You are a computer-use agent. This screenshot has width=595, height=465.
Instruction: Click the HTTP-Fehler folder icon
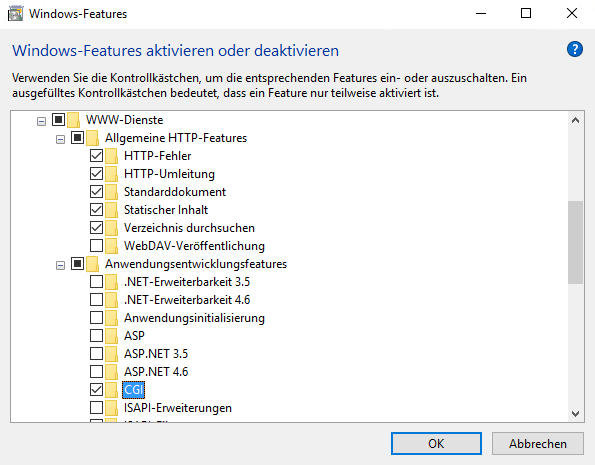(x=112, y=156)
